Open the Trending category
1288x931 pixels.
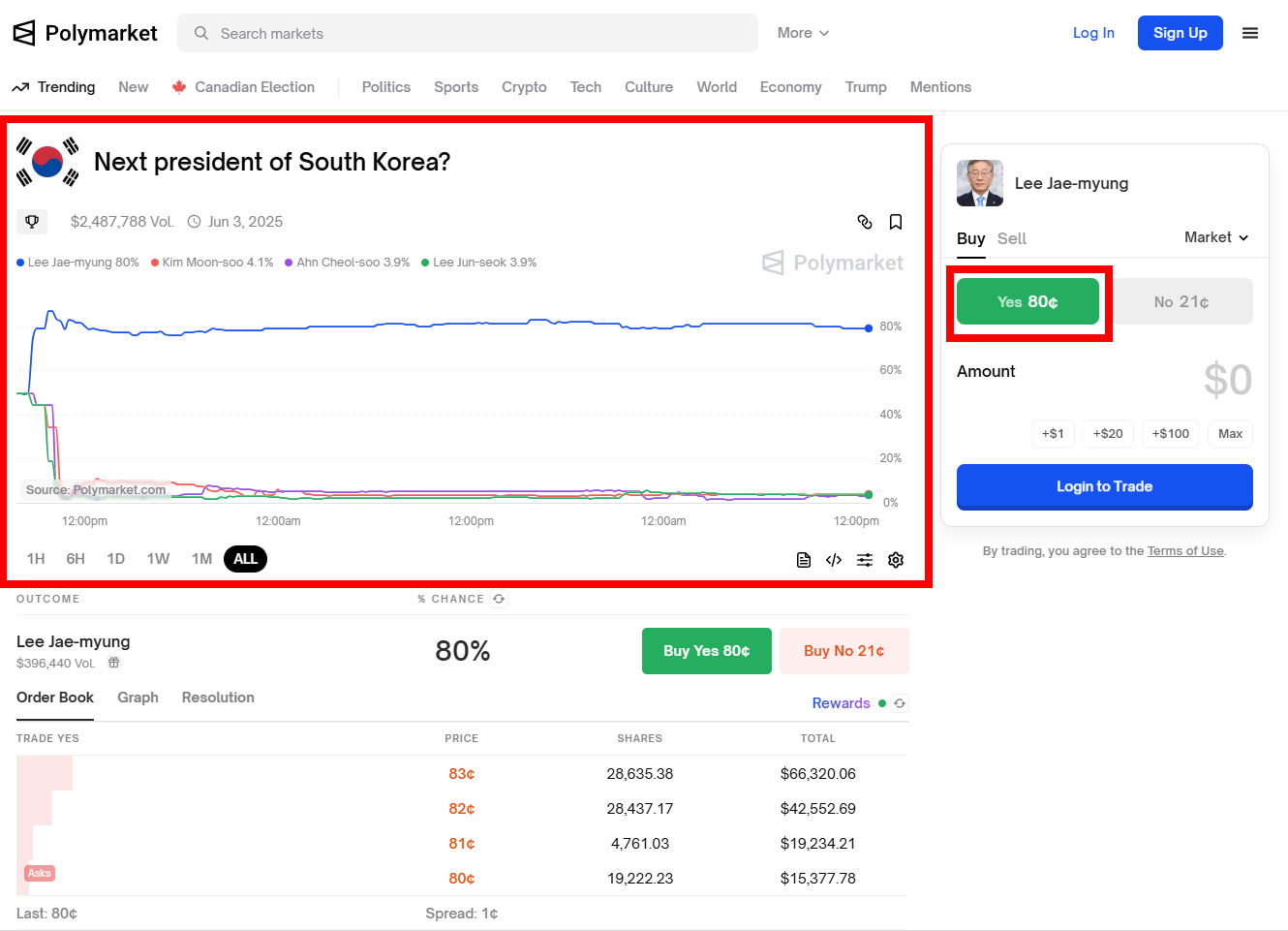tap(54, 87)
